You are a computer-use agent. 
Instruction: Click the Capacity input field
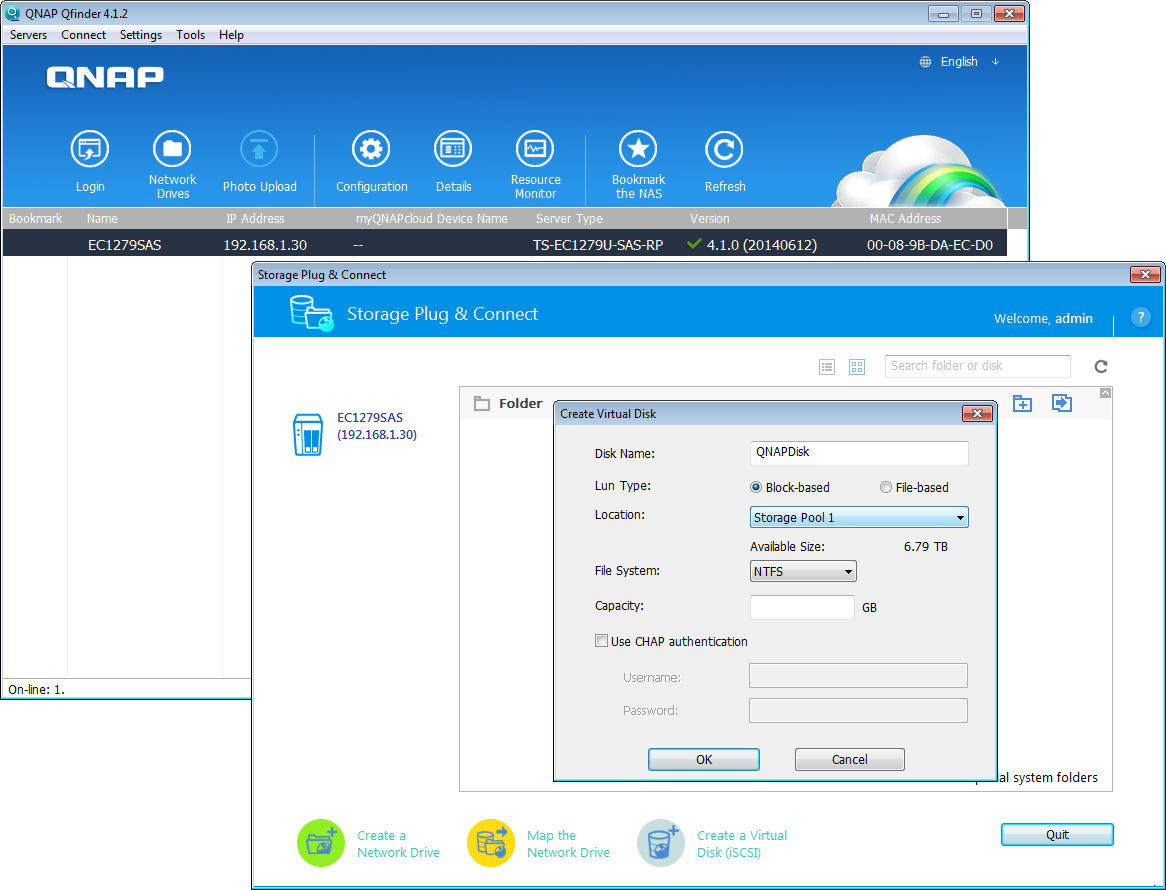click(802, 606)
